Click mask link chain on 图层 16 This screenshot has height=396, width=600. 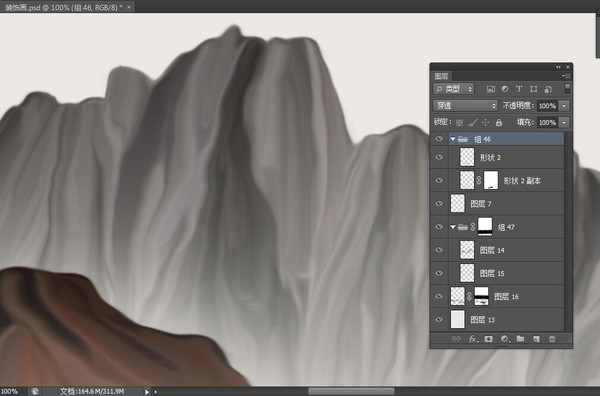click(470, 296)
